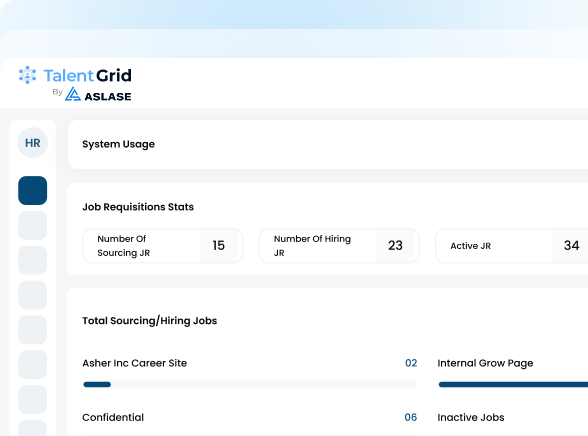Click the Job Requisitions Stats heading
The width and height of the screenshot is (588, 436).
click(138, 207)
